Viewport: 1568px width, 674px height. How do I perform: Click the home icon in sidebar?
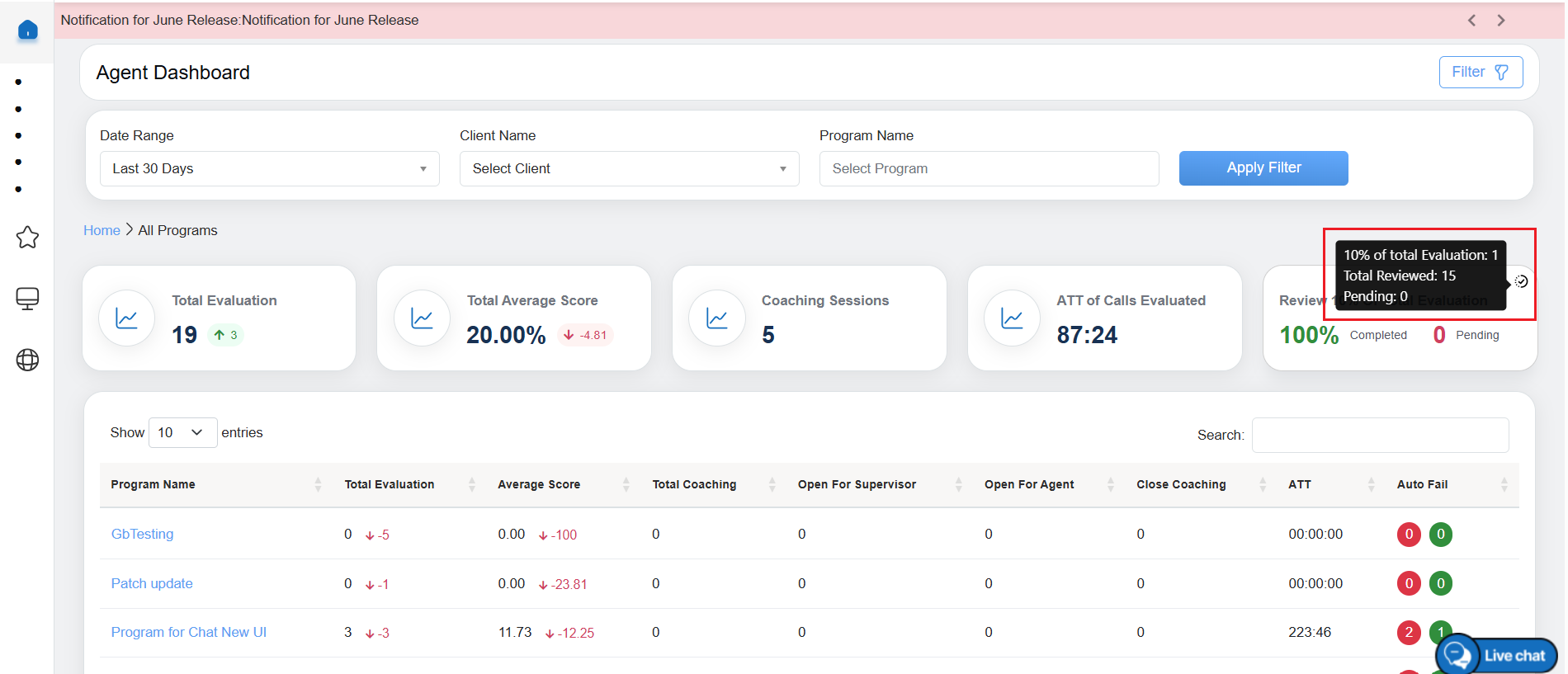point(27,31)
